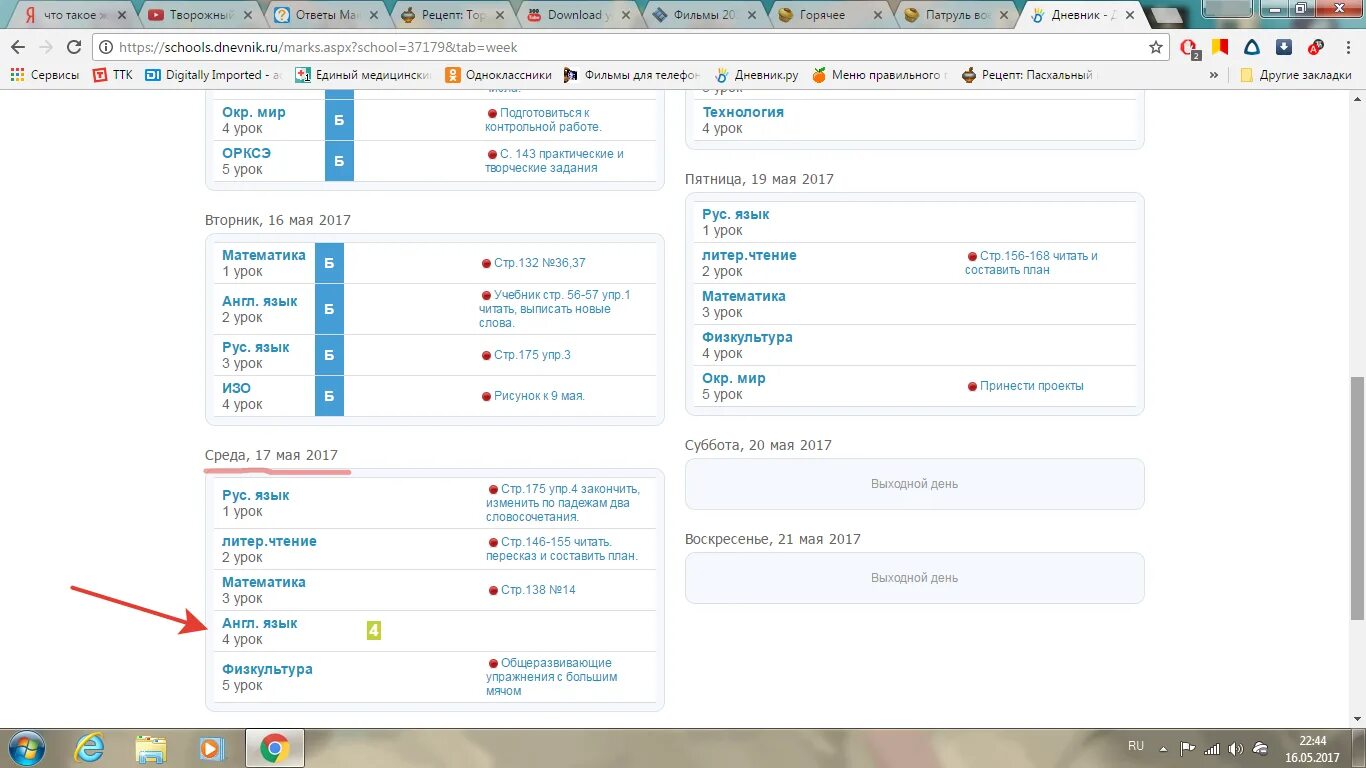Click the Б mark next to ИЗО
Viewport: 1366px width, 768px height.
pyautogui.click(x=329, y=396)
